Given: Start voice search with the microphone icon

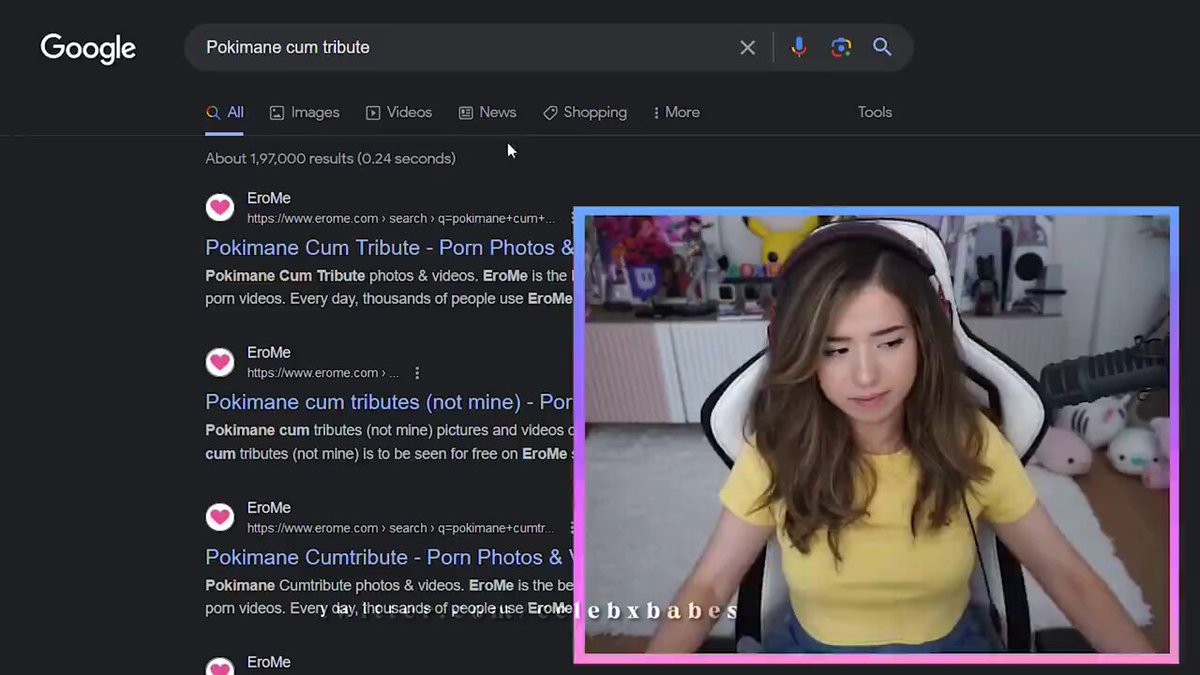Looking at the screenshot, I should coord(798,47).
